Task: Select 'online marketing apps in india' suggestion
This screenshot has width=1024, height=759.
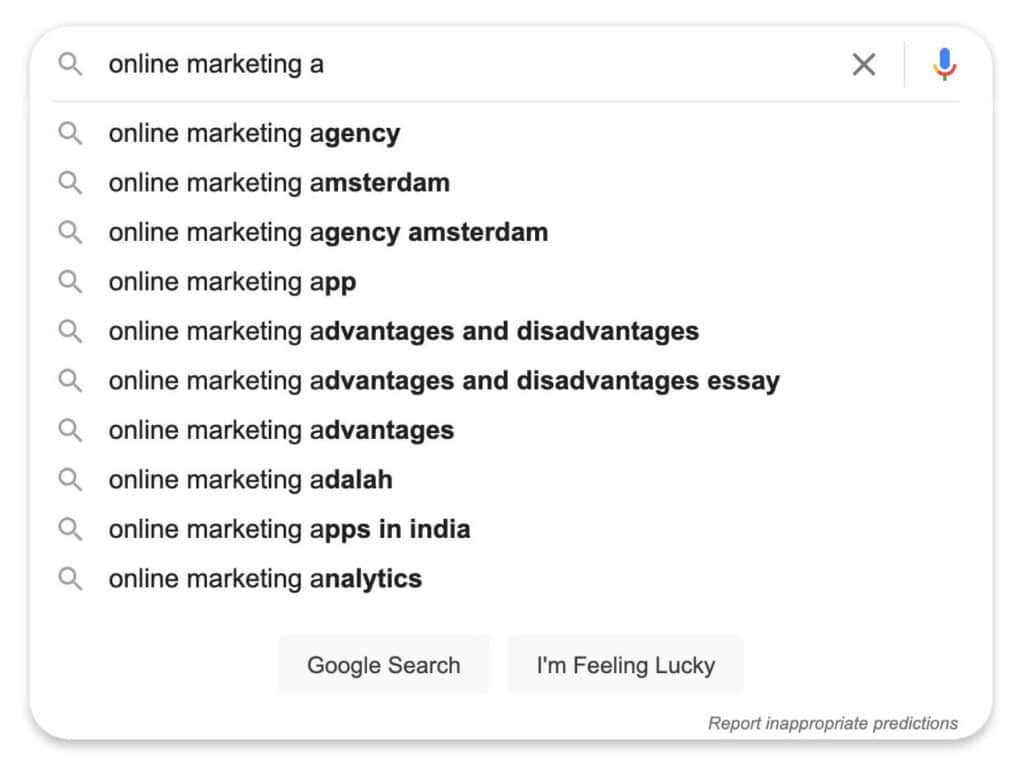Action: pos(289,529)
